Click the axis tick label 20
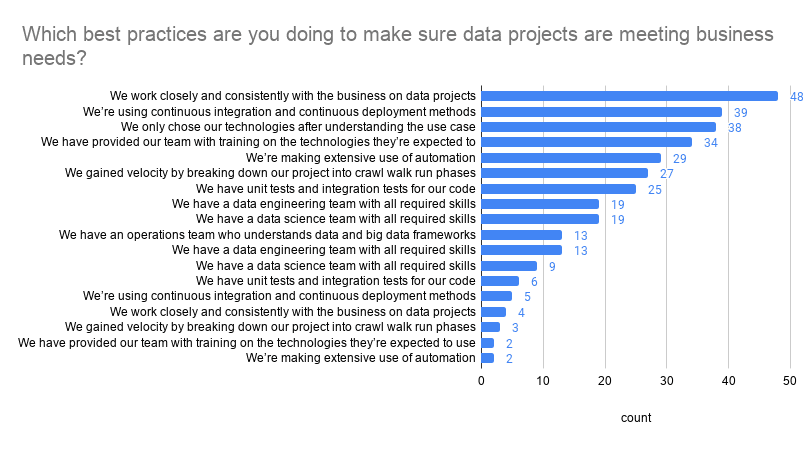809x449 pixels. point(605,381)
